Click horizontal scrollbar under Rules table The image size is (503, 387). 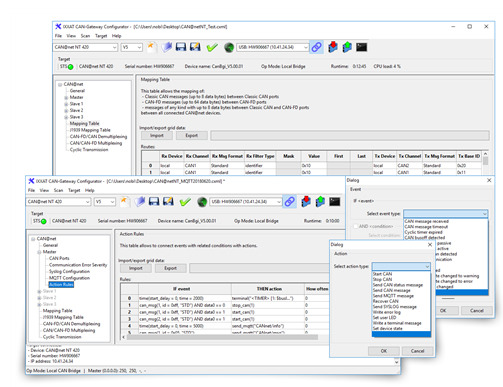point(222,337)
